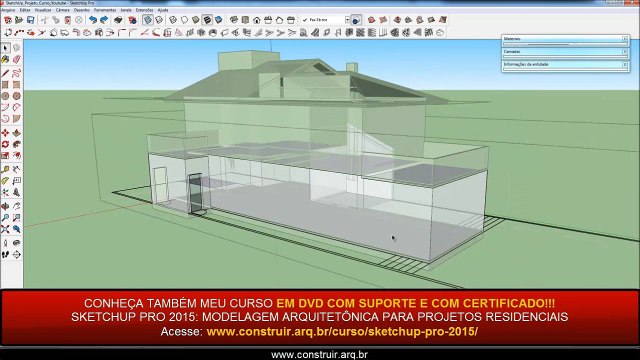Viewport: 640px width, 360px height.
Task: Select the Push/Pull tool
Action: [x=16, y=133]
